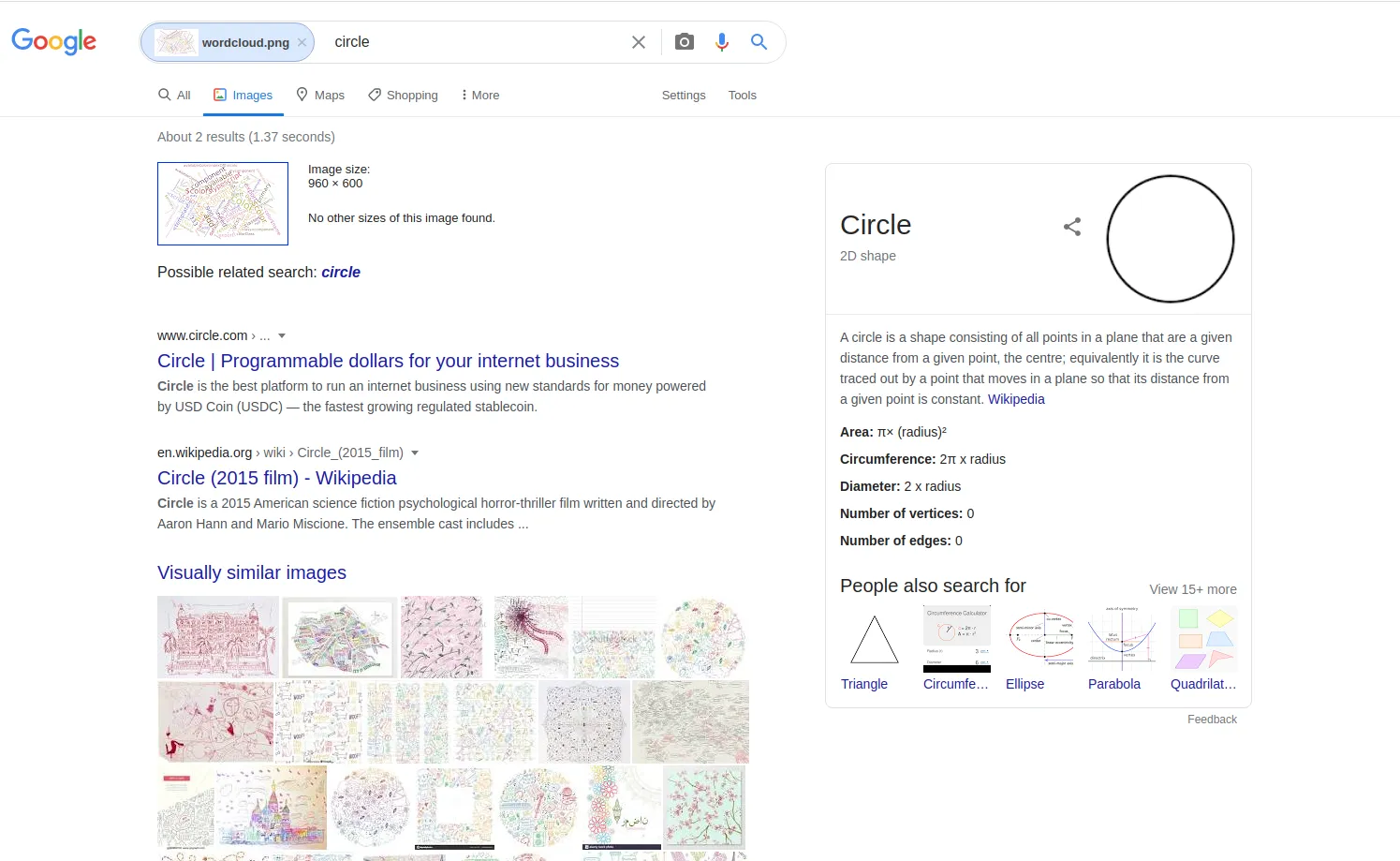1400x861 pixels.
Task: Click the blue magnifier search button
Action: (759, 42)
